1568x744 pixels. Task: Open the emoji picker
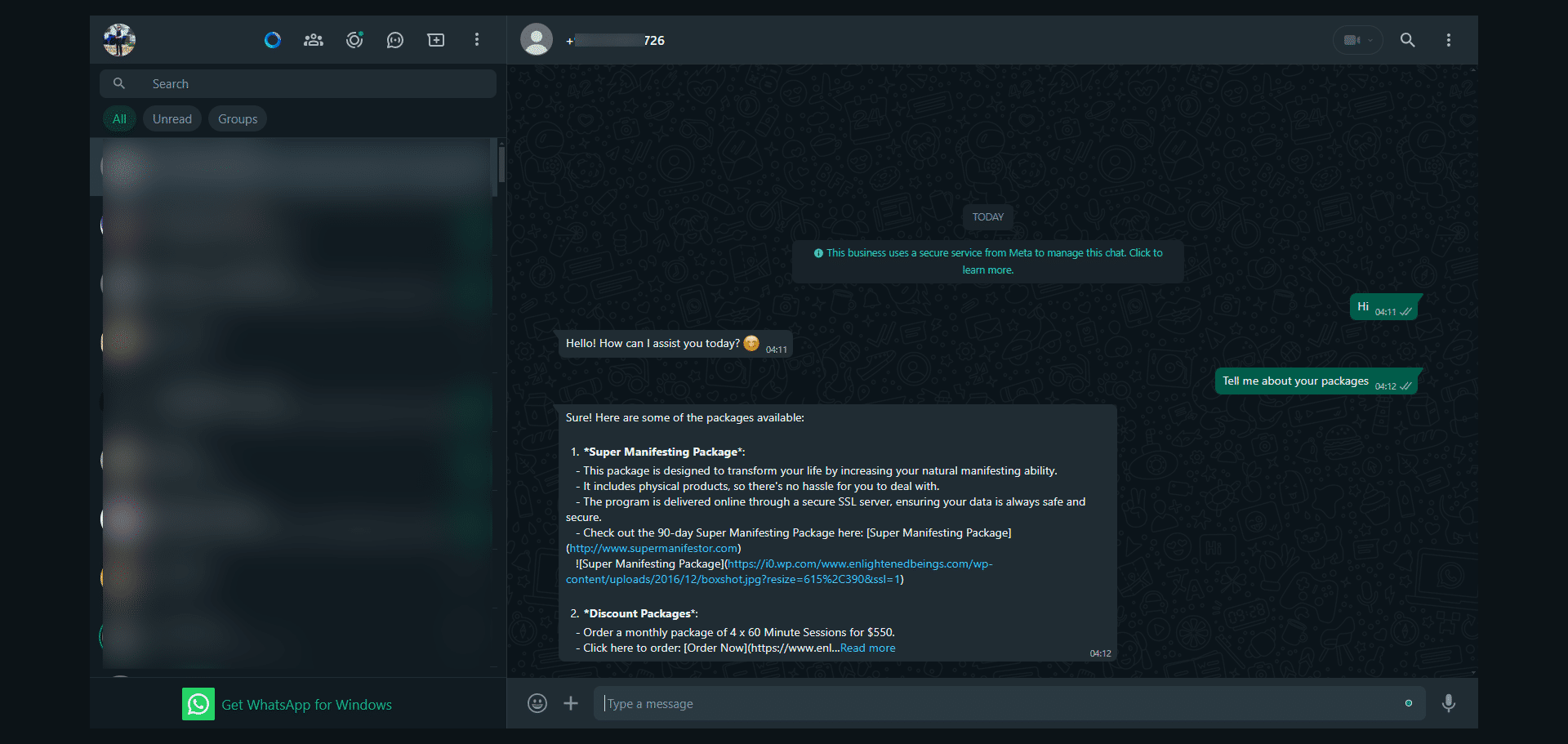click(x=537, y=702)
